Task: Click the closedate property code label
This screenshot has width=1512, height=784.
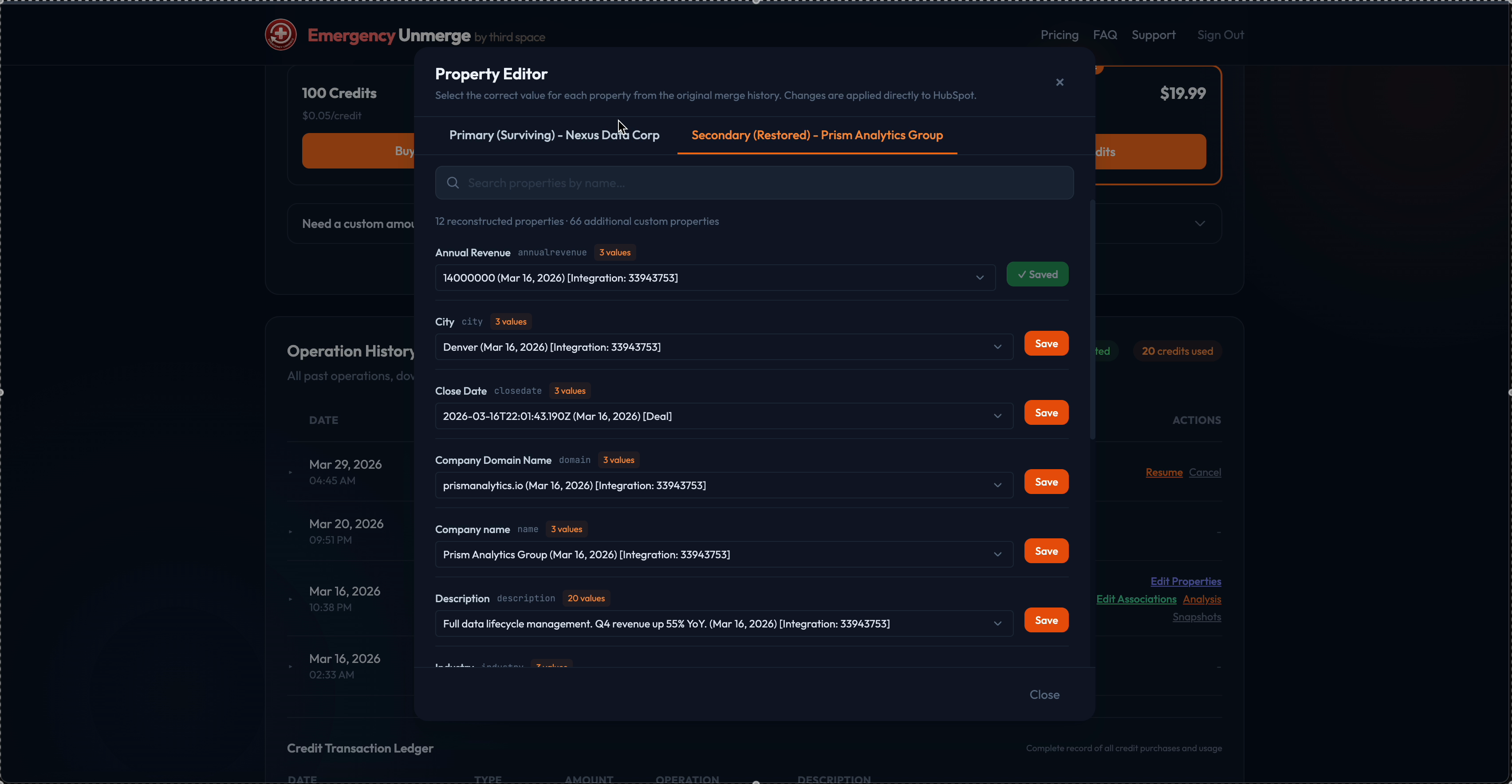Action: coord(518,391)
